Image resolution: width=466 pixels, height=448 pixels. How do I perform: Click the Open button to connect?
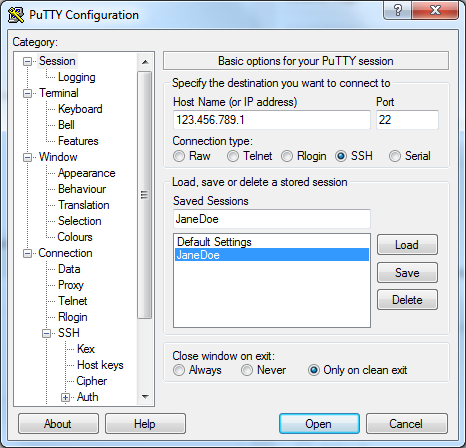tap(319, 424)
